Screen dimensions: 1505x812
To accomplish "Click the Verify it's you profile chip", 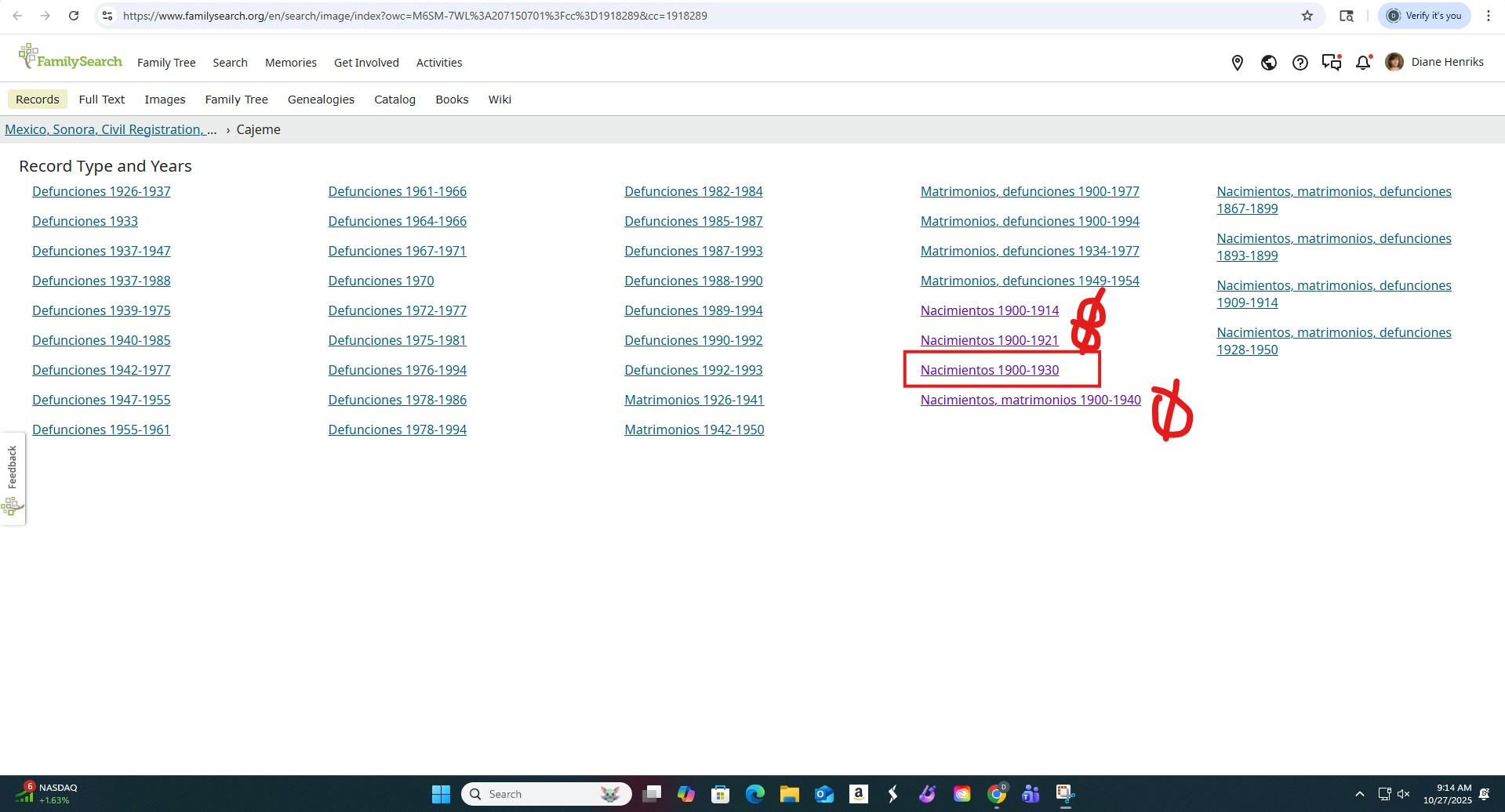I will (x=1423, y=15).
